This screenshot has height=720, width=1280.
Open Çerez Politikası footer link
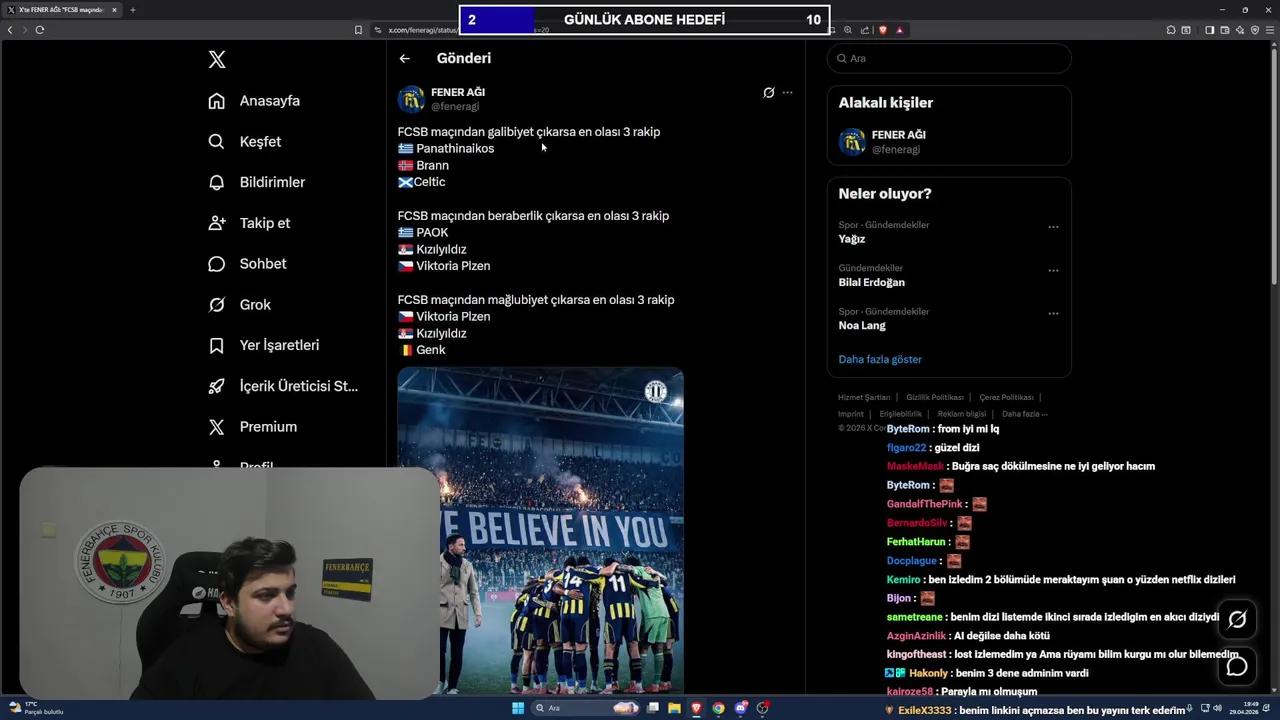tap(1006, 397)
